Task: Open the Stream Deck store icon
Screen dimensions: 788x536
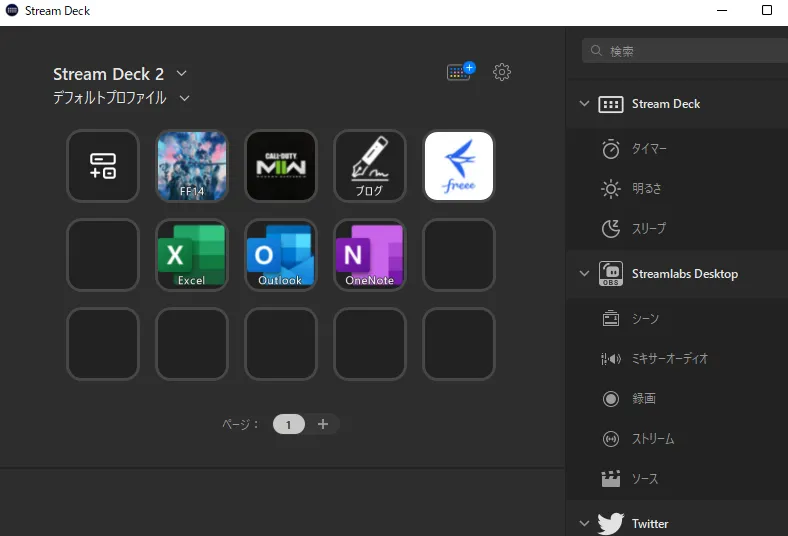Action: (460, 71)
